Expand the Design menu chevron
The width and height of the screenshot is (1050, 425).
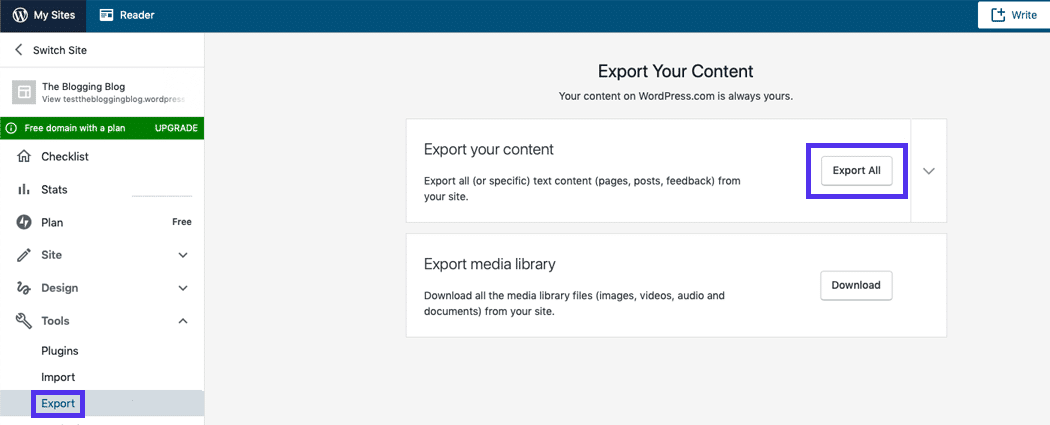pos(183,288)
